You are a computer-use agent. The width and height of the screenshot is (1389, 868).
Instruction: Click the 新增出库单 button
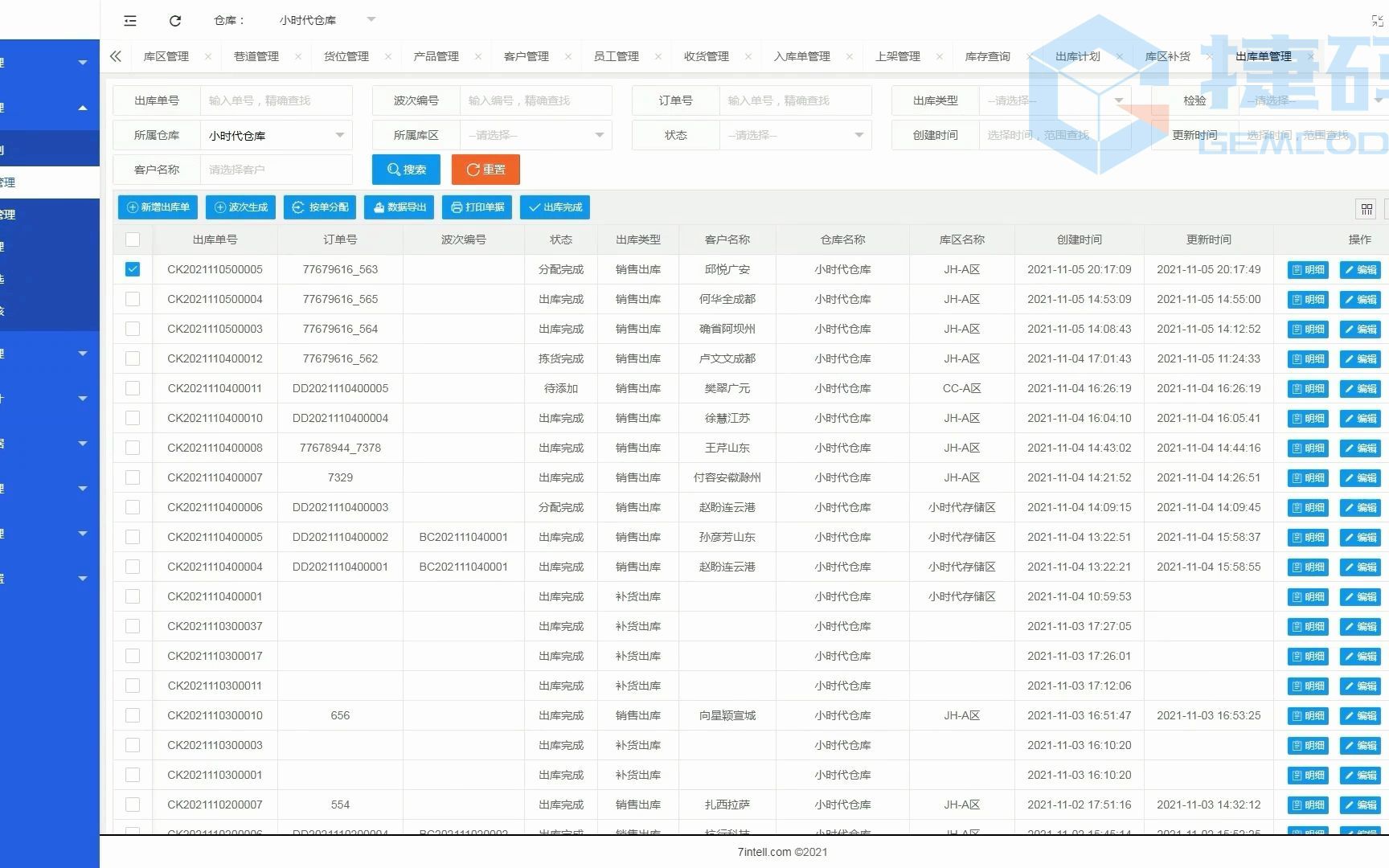pyautogui.click(x=158, y=207)
